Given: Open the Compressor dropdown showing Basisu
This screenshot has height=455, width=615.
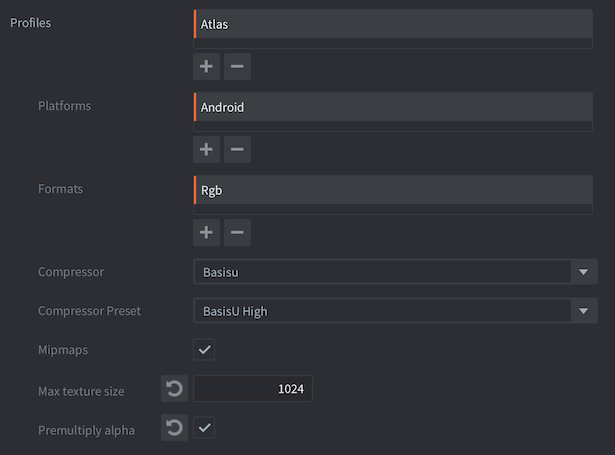Looking at the screenshot, I should pos(382,272).
